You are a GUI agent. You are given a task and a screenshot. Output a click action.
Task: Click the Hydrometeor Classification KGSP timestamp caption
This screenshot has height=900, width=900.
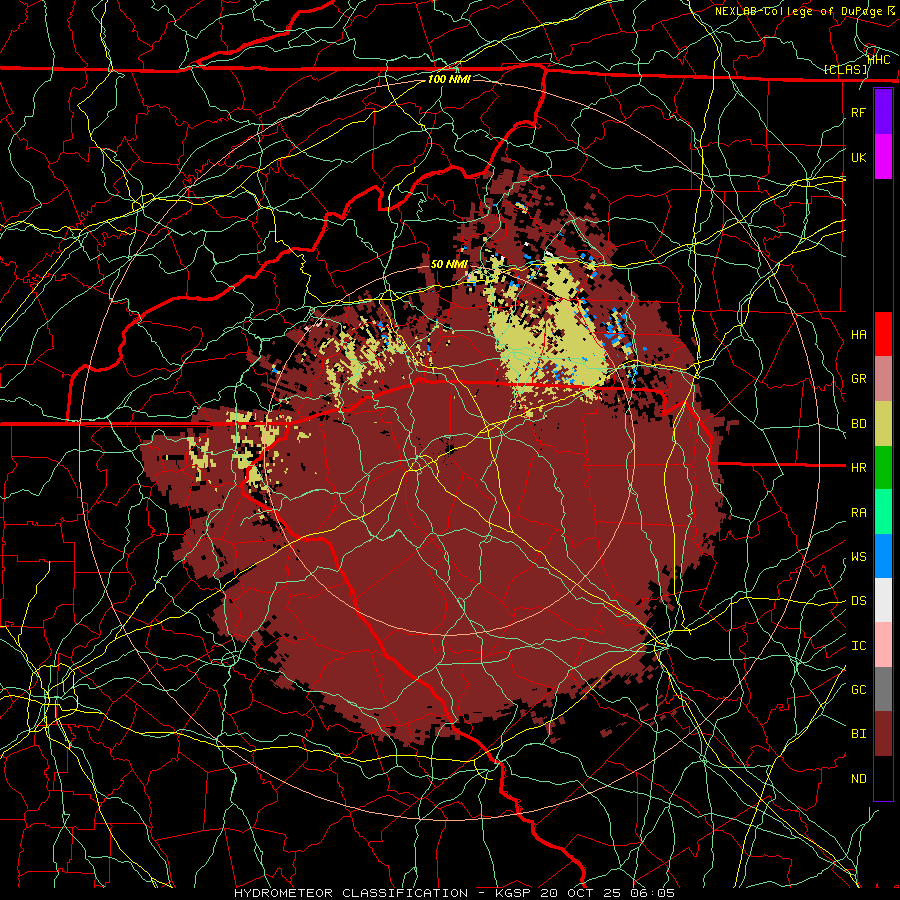454,893
